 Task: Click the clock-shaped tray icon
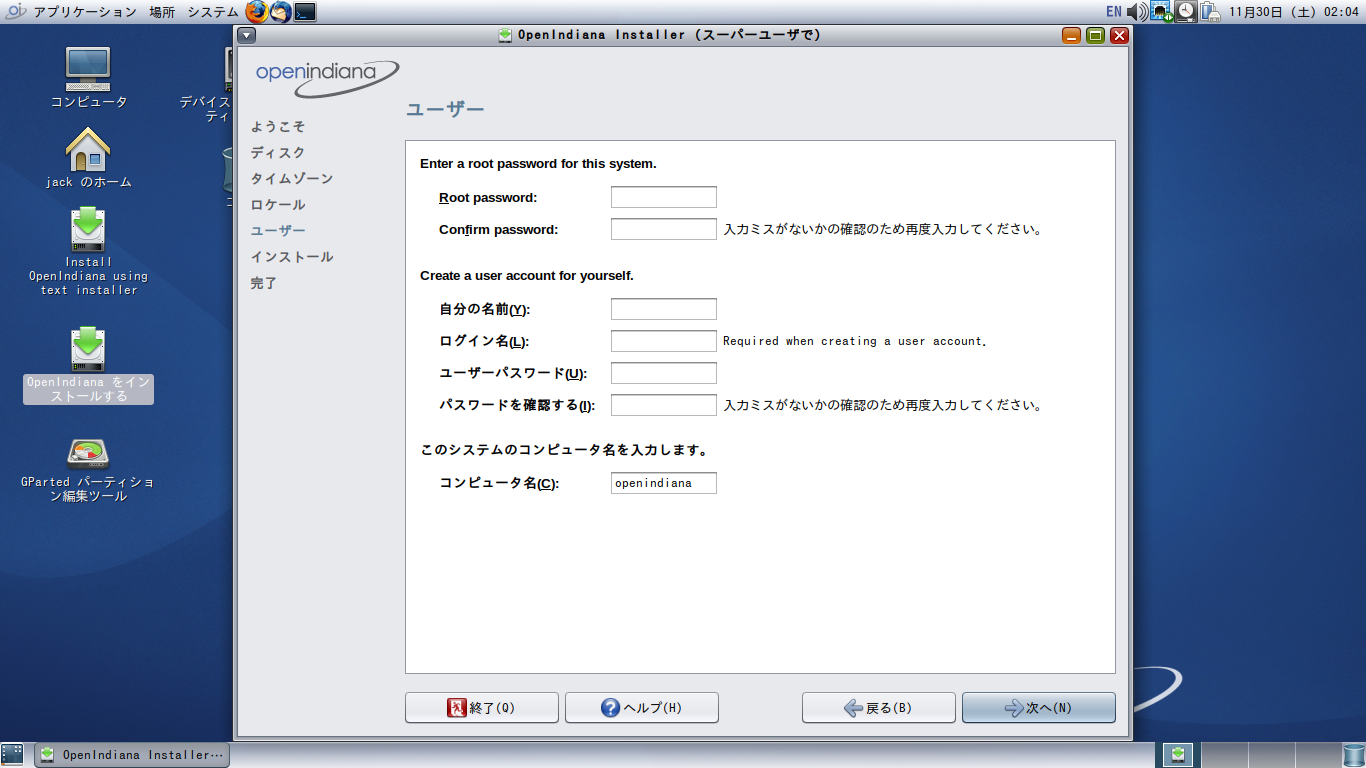(x=1185, y=12)
